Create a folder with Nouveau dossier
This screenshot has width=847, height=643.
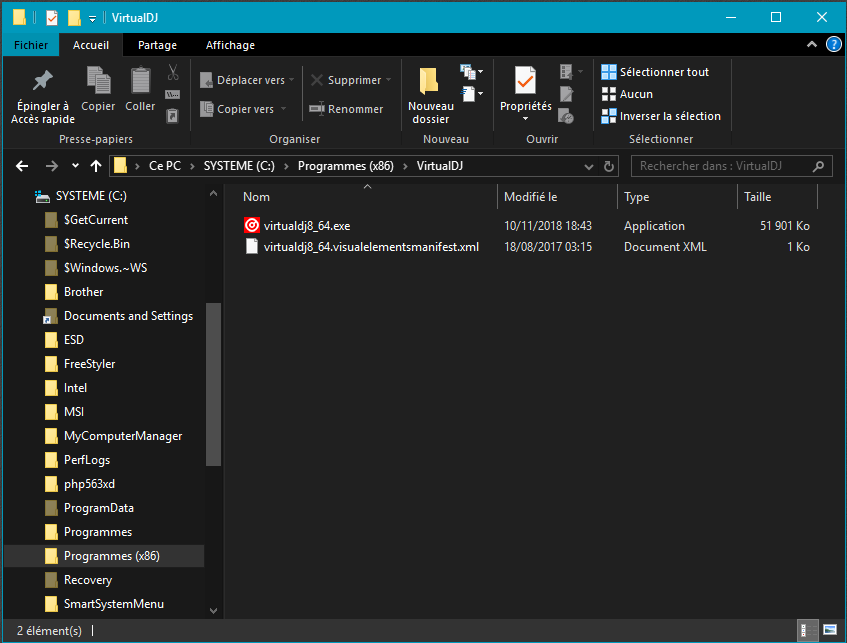[x=431, y=96]
